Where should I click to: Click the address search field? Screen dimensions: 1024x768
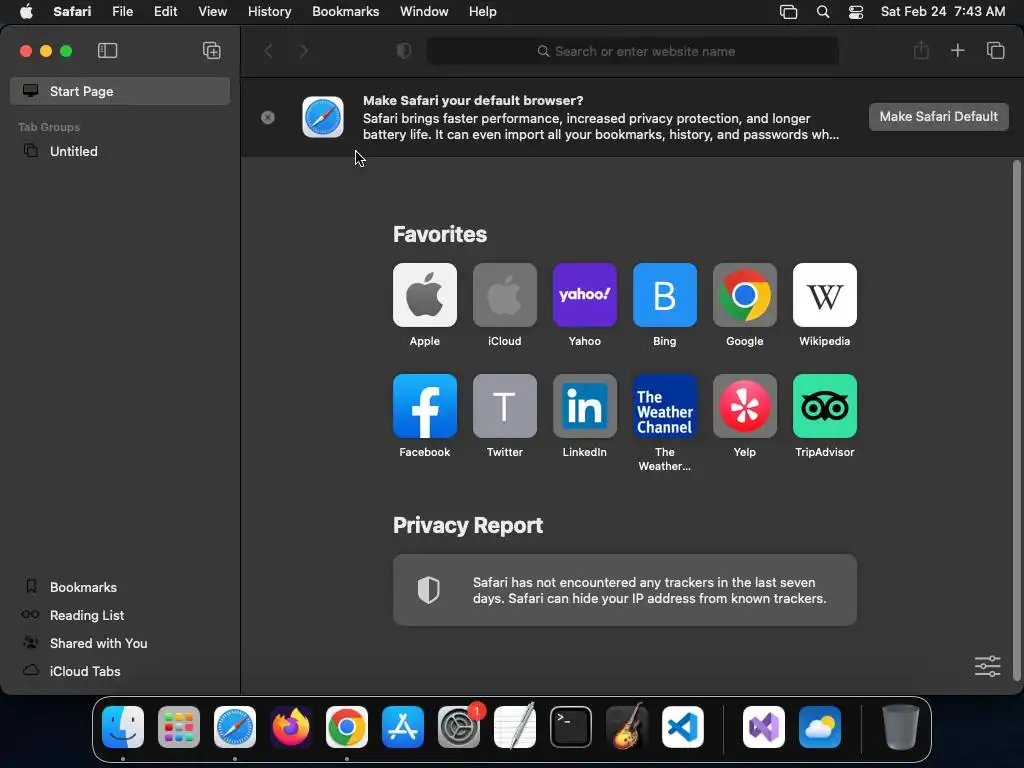click(x=632, y=51)
